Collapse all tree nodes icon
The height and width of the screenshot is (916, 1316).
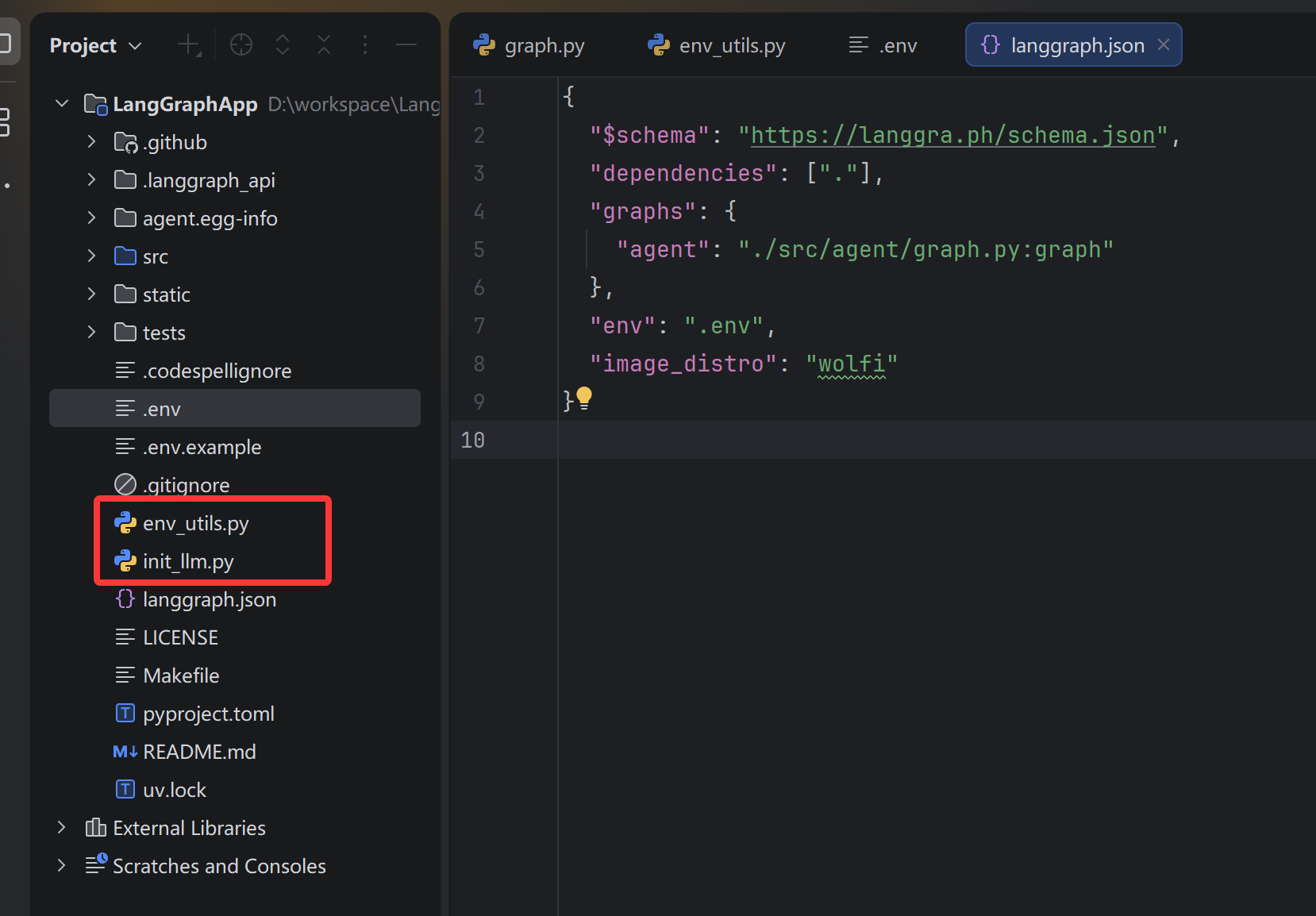(x=324, y=45)
